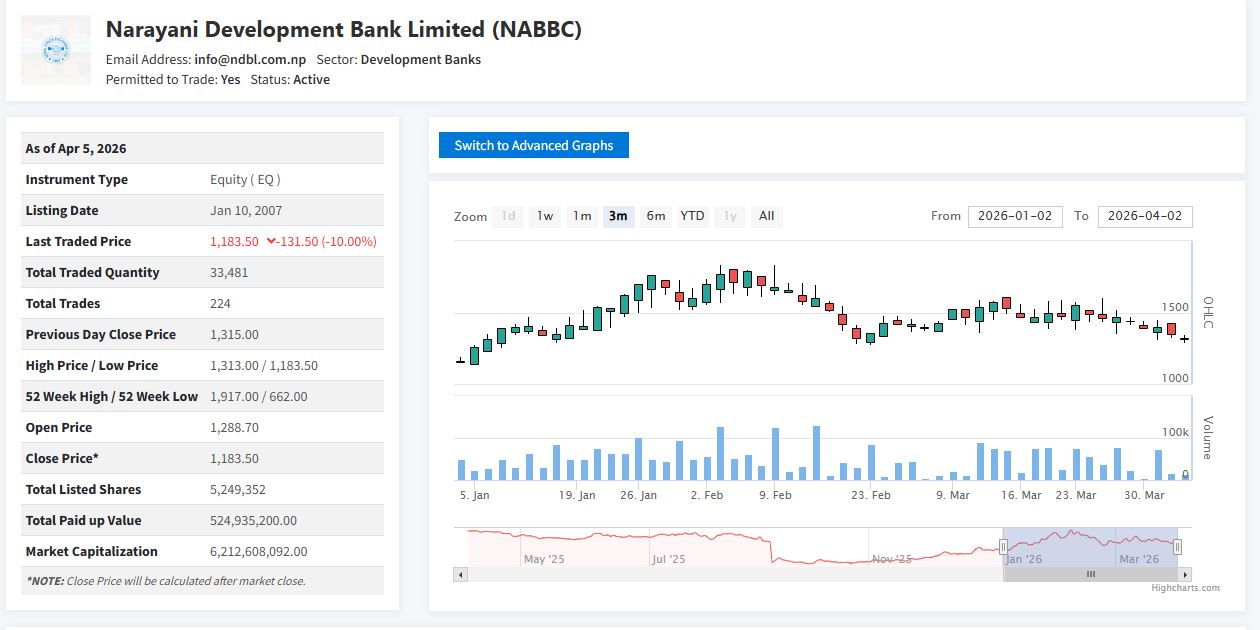The height and width of the screenshot is (630, 1260).
Task: Click the info@ndbl.com.np email address
Action: (x=250, y=60)
